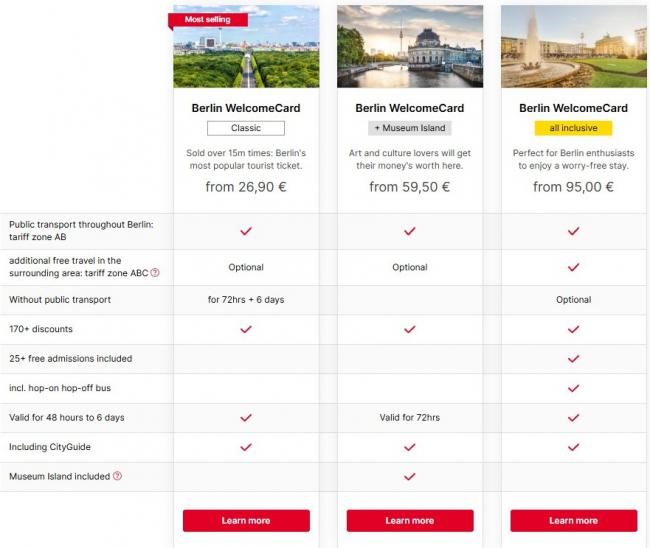Click all inclusive hop-on hop-off bus checkmark
The image size is (650, 548).
click(x=573, y=388)
